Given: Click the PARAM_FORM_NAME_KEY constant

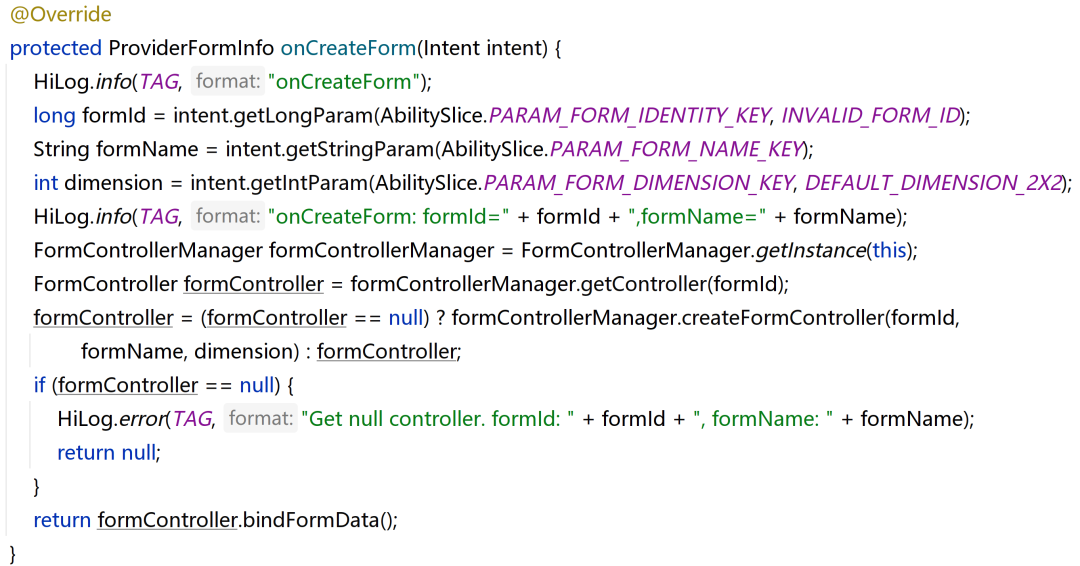Looking at the screenshot, I should pos(677,149).
